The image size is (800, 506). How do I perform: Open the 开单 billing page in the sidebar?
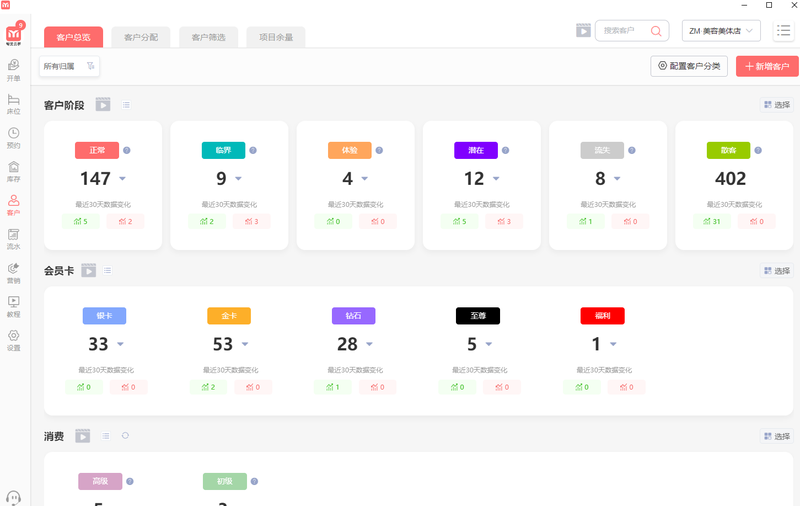click(x=14, y=70)
